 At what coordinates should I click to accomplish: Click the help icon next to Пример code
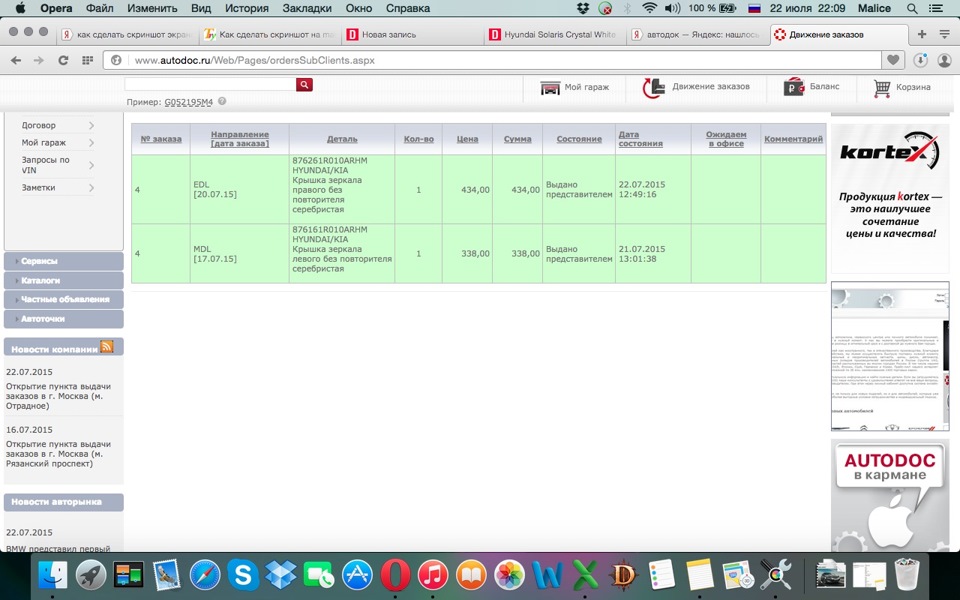pyautogui.click(x=222, y=102)
